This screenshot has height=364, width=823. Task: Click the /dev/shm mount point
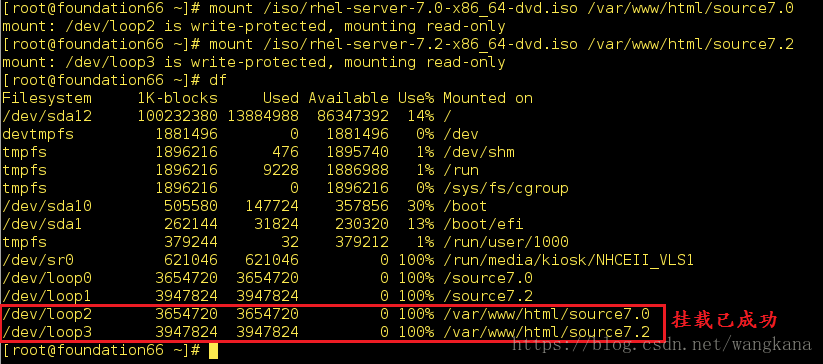point(479,152)
